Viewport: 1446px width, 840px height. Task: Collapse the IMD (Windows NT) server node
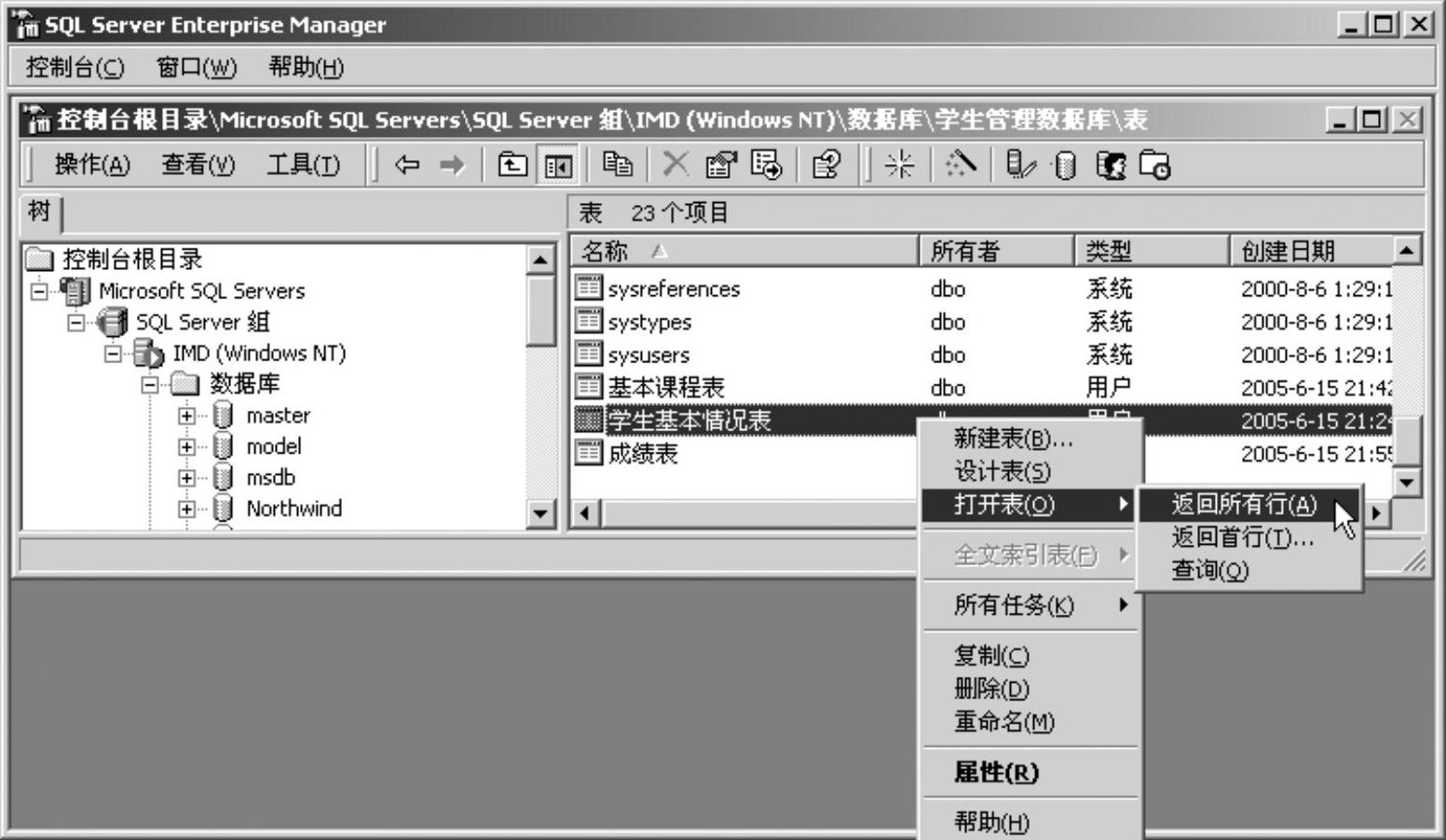pos(114,354)
